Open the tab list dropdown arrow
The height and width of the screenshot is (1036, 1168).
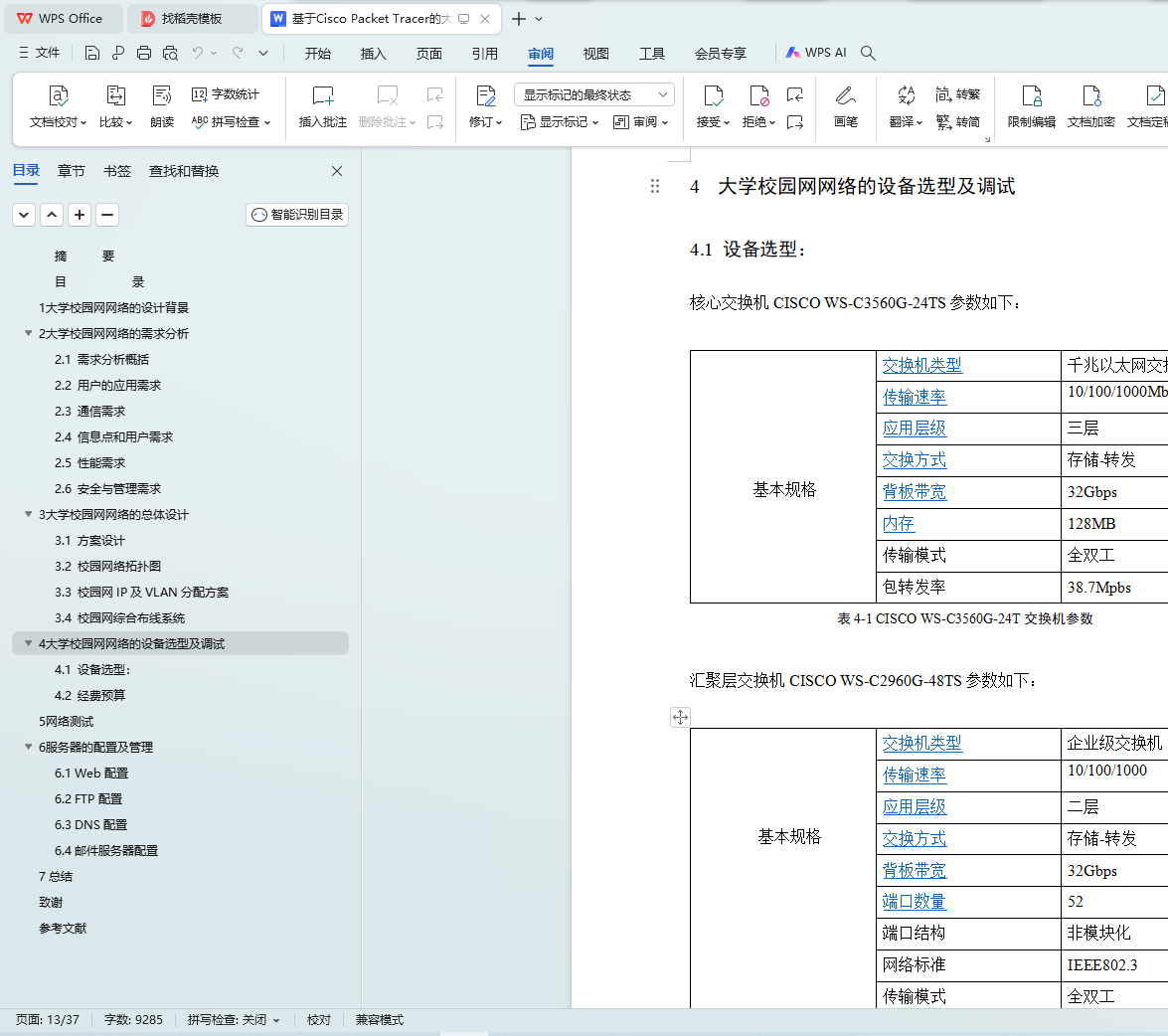click(x=540, y=19)
